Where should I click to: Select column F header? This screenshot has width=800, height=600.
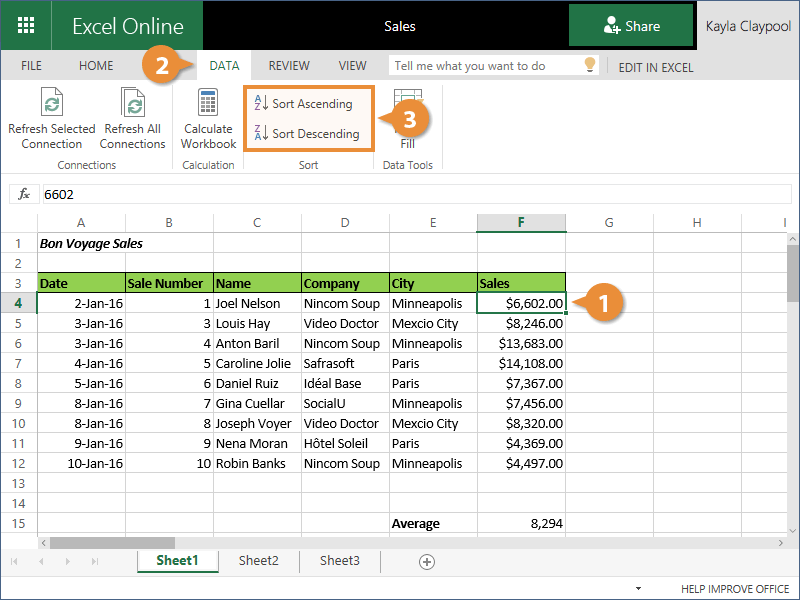coord(521,223)
